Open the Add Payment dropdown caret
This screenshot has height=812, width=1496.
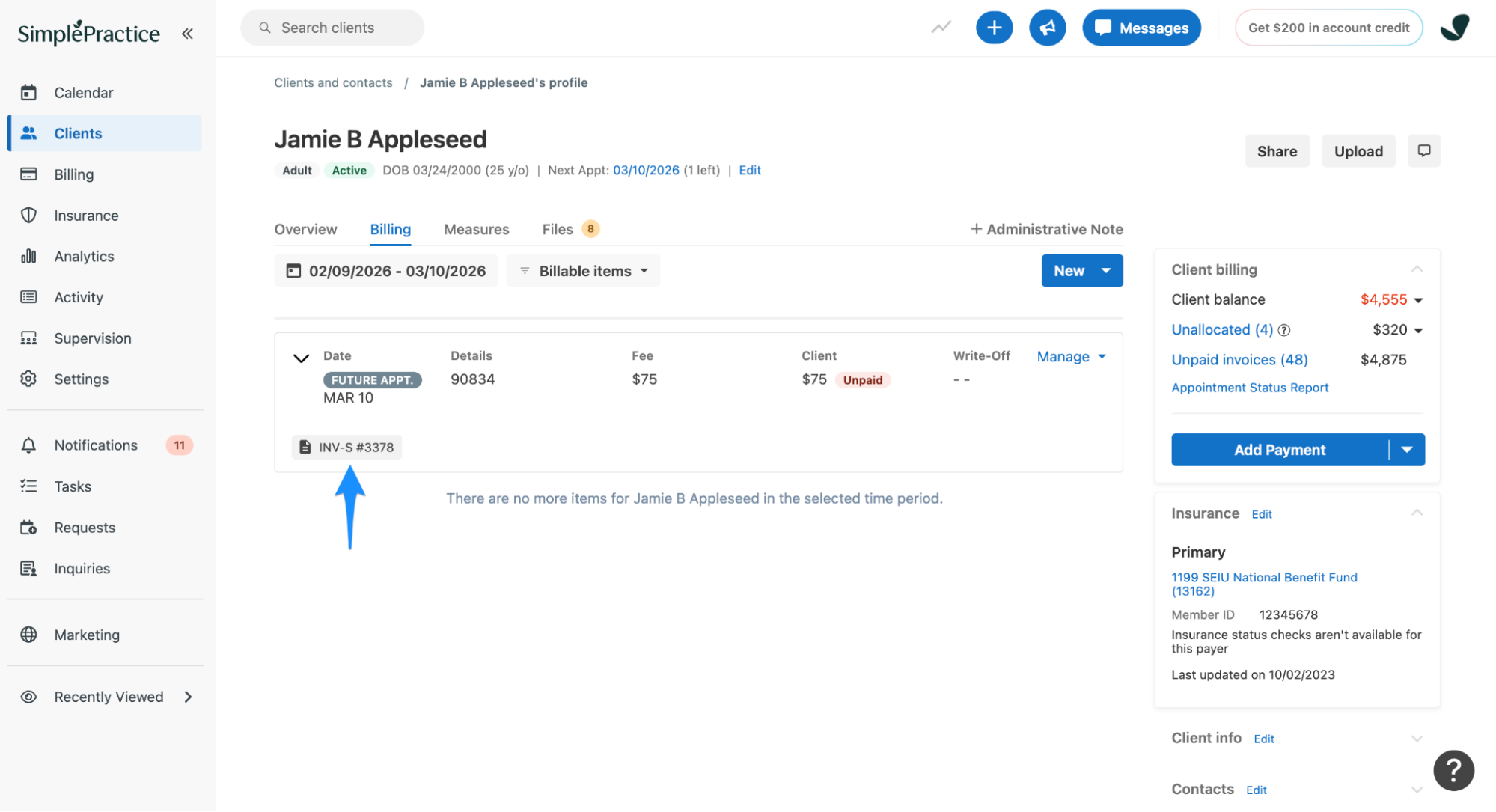click(1407, 450)
